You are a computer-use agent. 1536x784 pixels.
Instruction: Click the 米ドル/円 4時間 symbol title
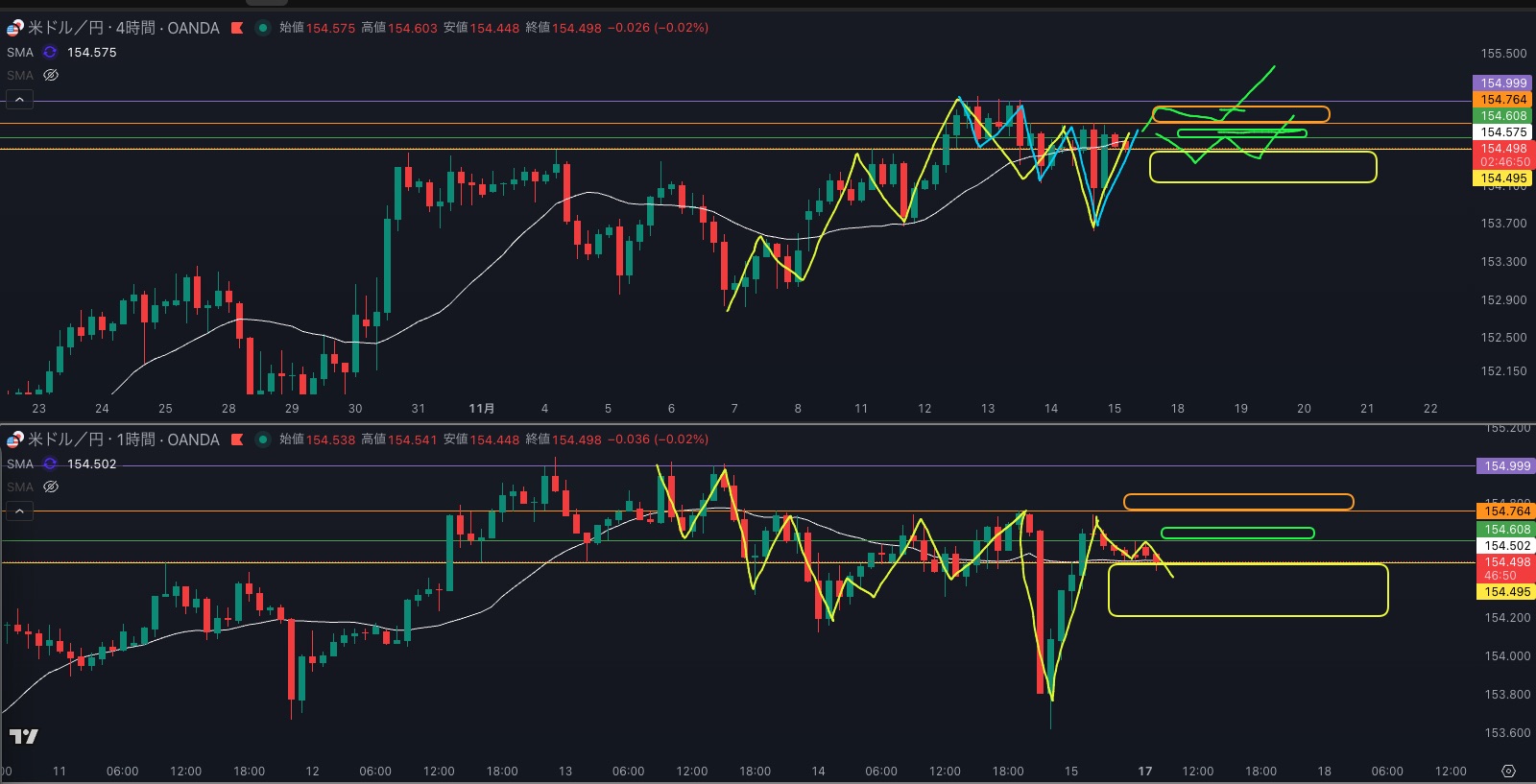click(x=123, y=28)
